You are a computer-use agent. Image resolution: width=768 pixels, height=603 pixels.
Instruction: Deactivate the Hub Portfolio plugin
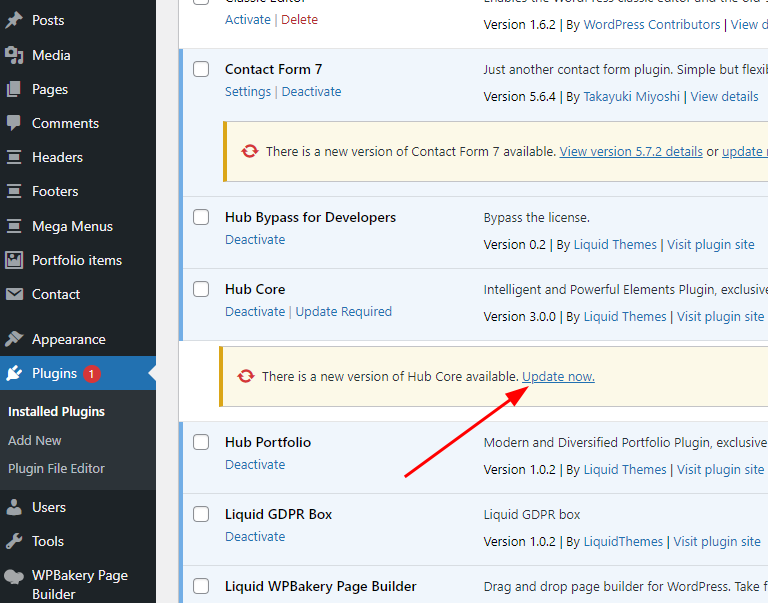click(255, 464)
